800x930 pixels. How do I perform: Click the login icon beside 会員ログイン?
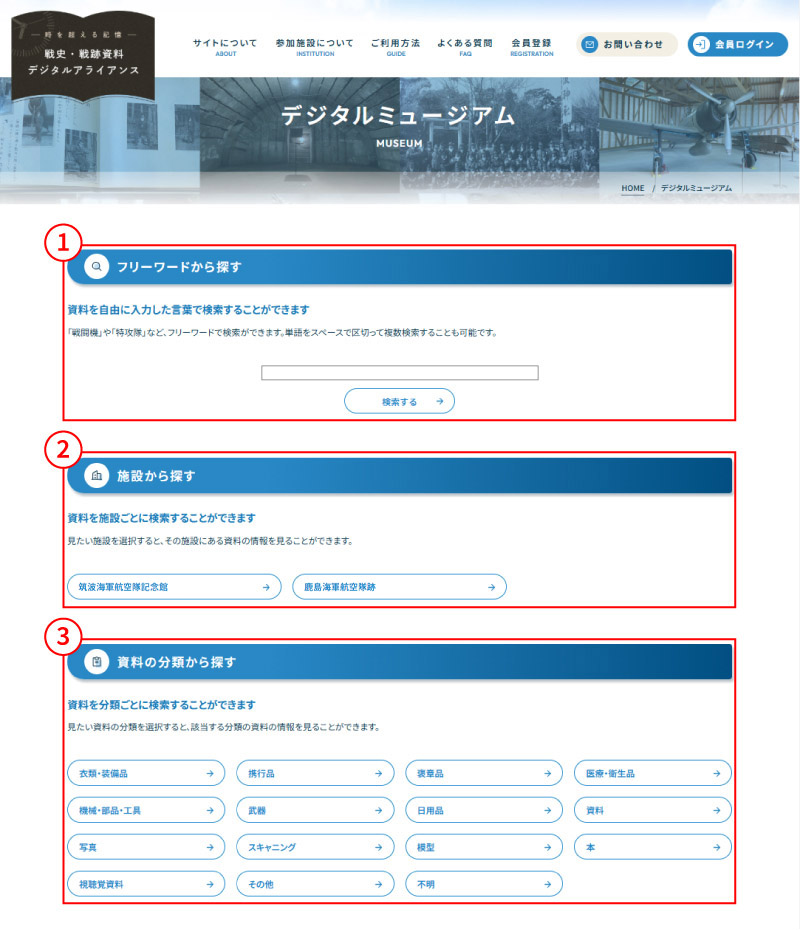pos(702,45)
